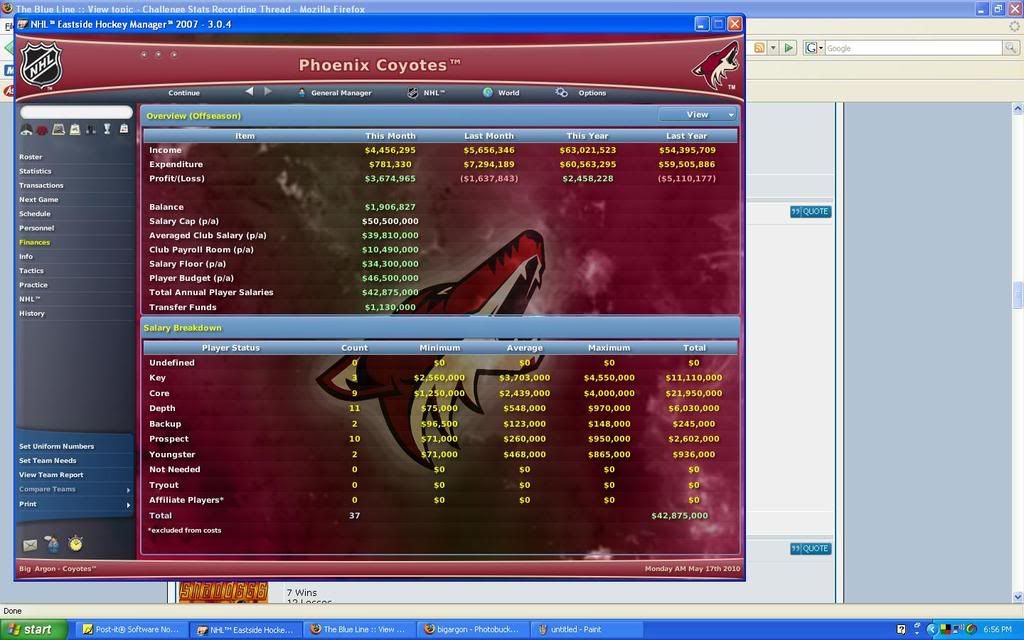
Task: Click Set Uniform Numbers
Action: click(57, 446)
